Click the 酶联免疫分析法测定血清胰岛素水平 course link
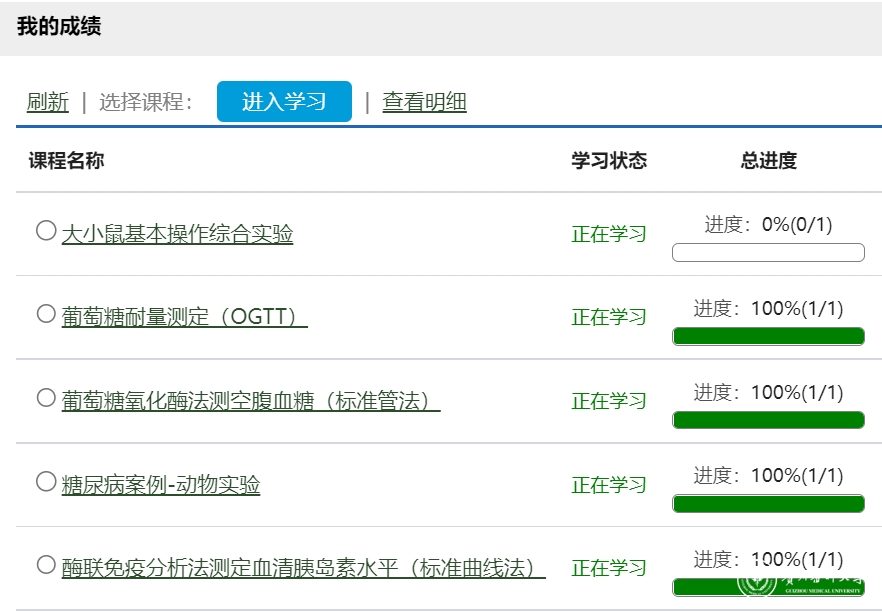Image resolution: width=882 pixels, height=612 pixels. (x=303, y=568)
